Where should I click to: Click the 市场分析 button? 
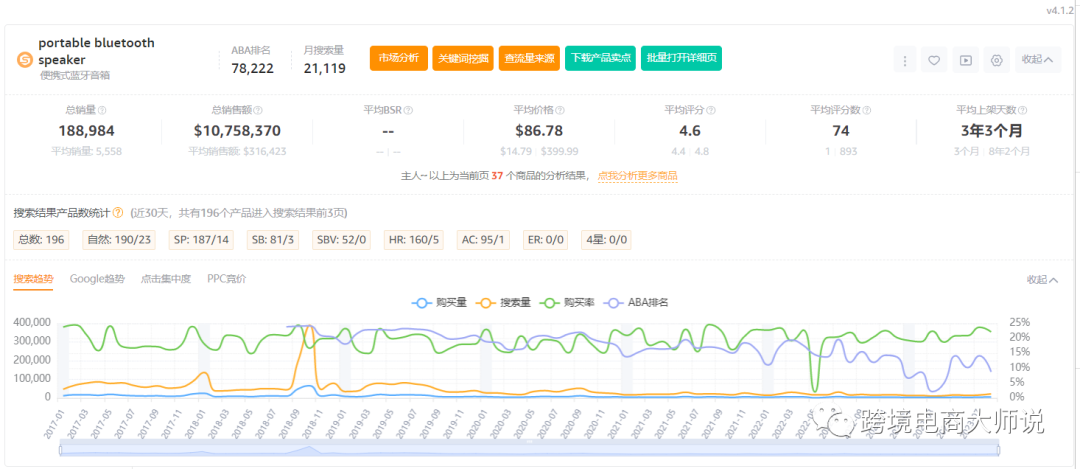coord(399,58)
